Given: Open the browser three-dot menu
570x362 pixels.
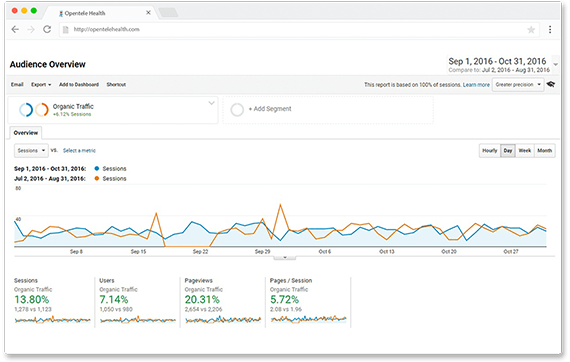Looking at the screenshot, I should 550,29.
